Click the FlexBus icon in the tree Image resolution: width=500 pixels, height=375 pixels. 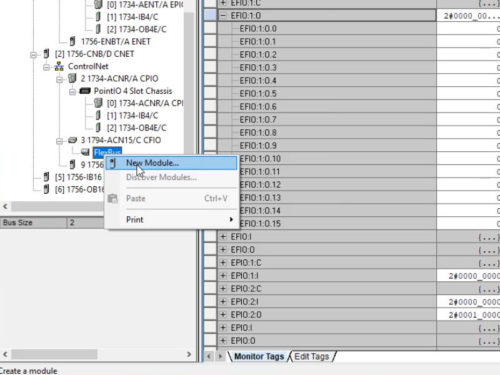[85, 152]
